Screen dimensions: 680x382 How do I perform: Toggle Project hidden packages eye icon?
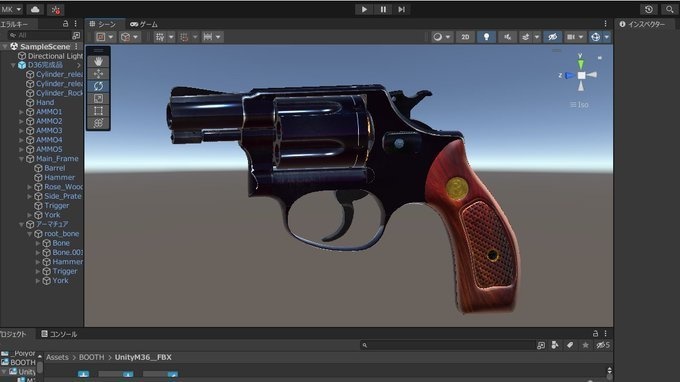603,345
